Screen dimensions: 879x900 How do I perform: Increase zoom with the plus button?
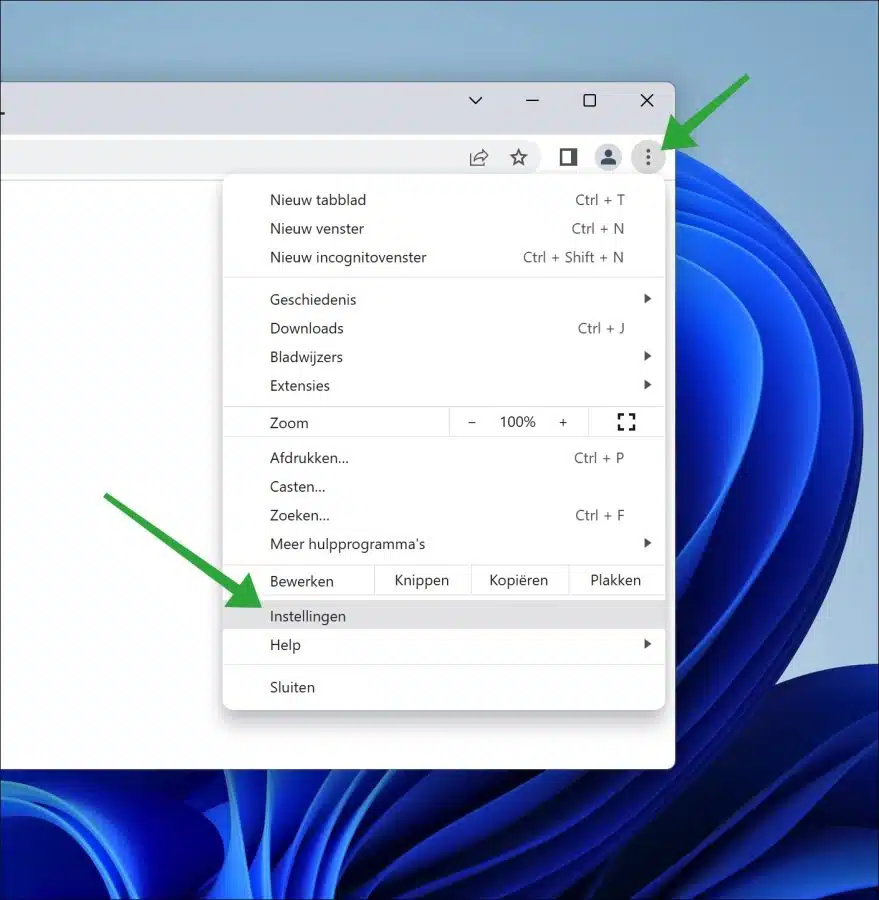pos(563,422)
